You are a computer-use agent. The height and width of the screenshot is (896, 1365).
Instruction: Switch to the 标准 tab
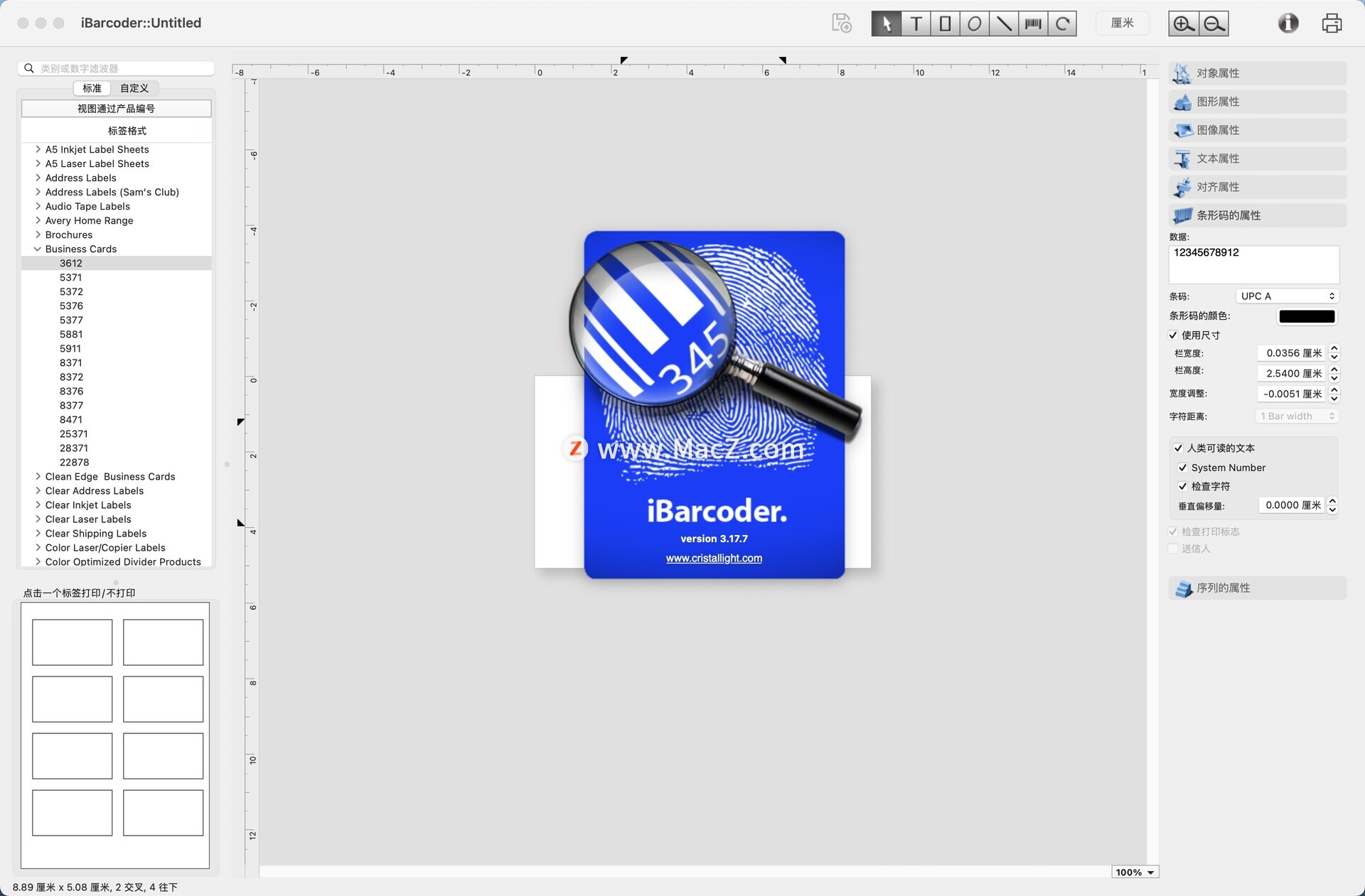coord(92,88)
